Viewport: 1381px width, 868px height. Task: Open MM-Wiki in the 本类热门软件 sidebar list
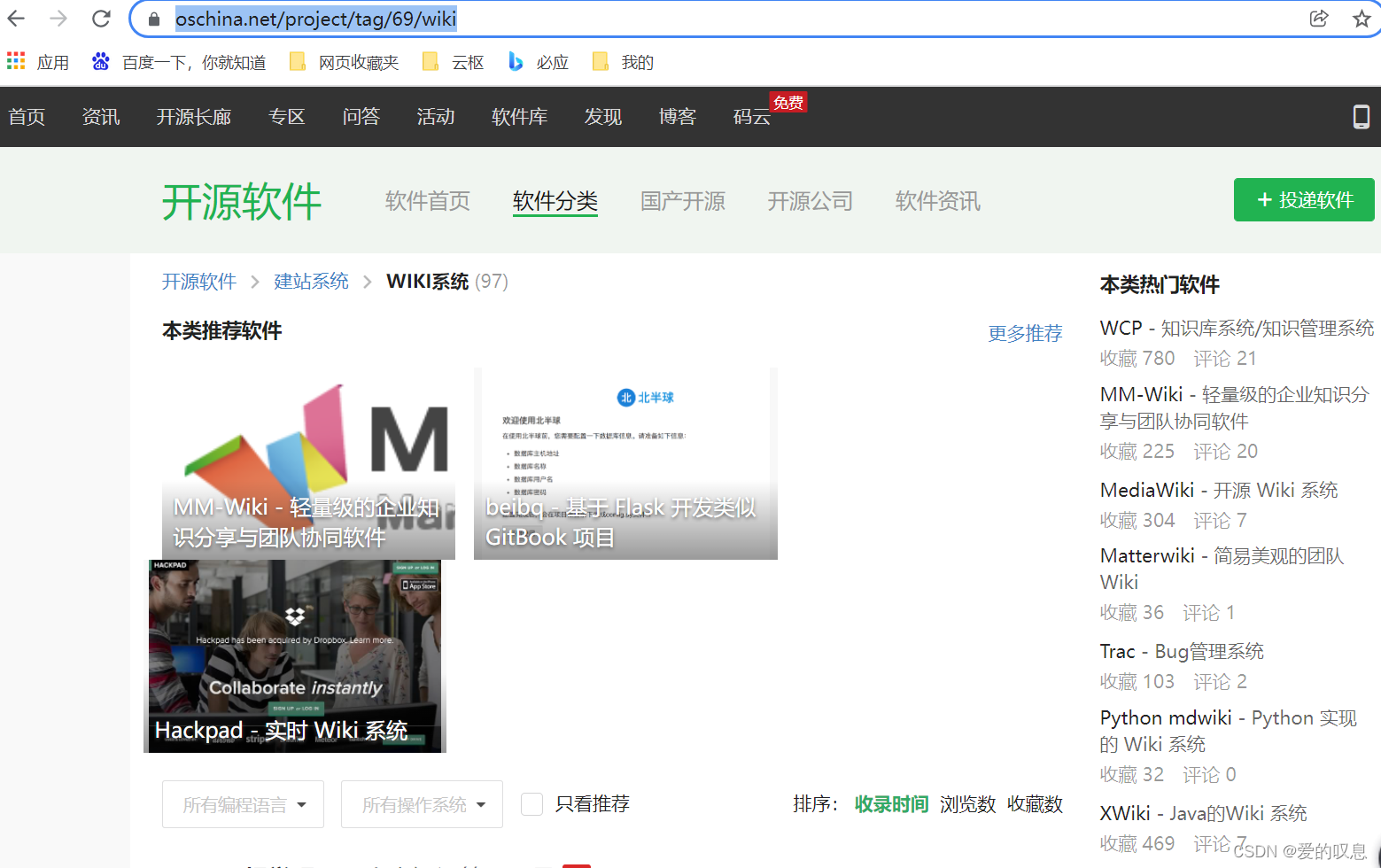point(1234,407)
